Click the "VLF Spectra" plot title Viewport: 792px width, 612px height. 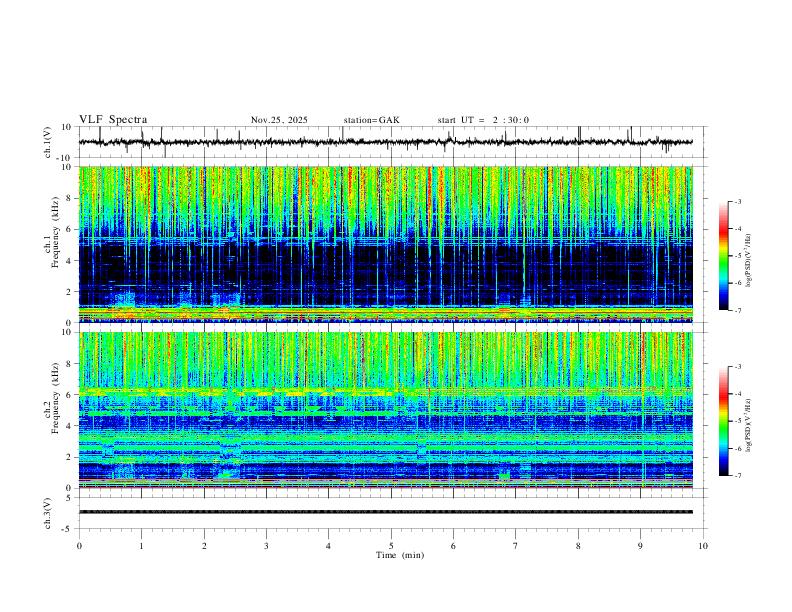click(113, 120)
